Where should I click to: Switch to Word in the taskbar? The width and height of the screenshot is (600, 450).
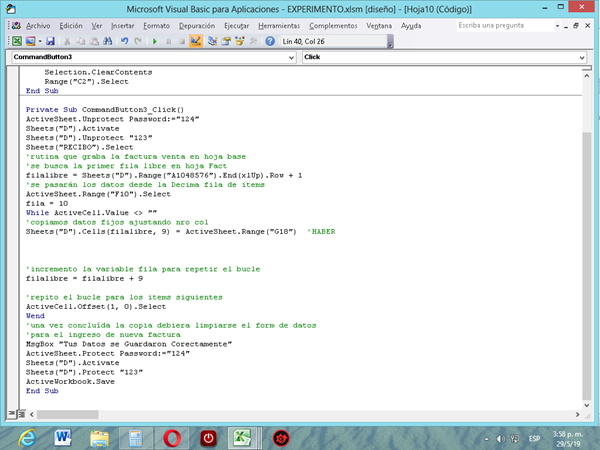[x=63, y=436]
